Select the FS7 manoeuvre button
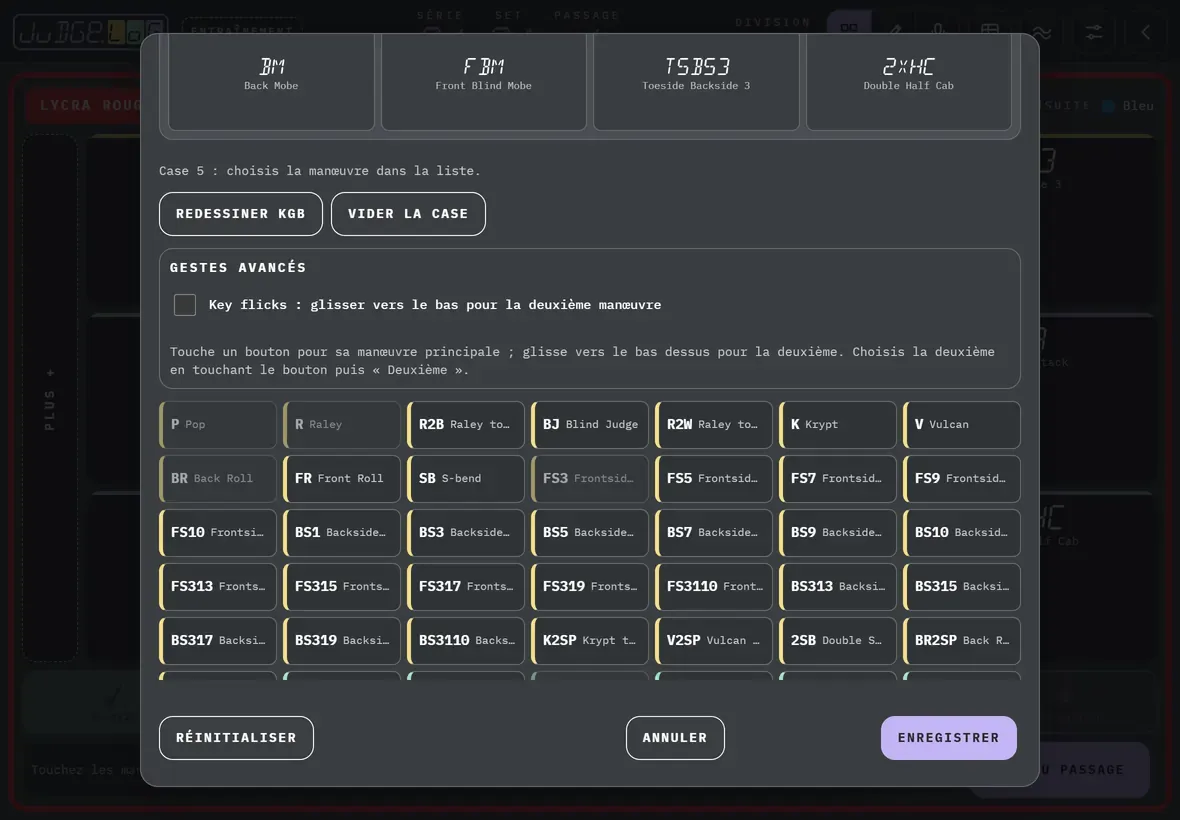The width and height of the screenshot is (1180, 820). click(x=838, y=478)
